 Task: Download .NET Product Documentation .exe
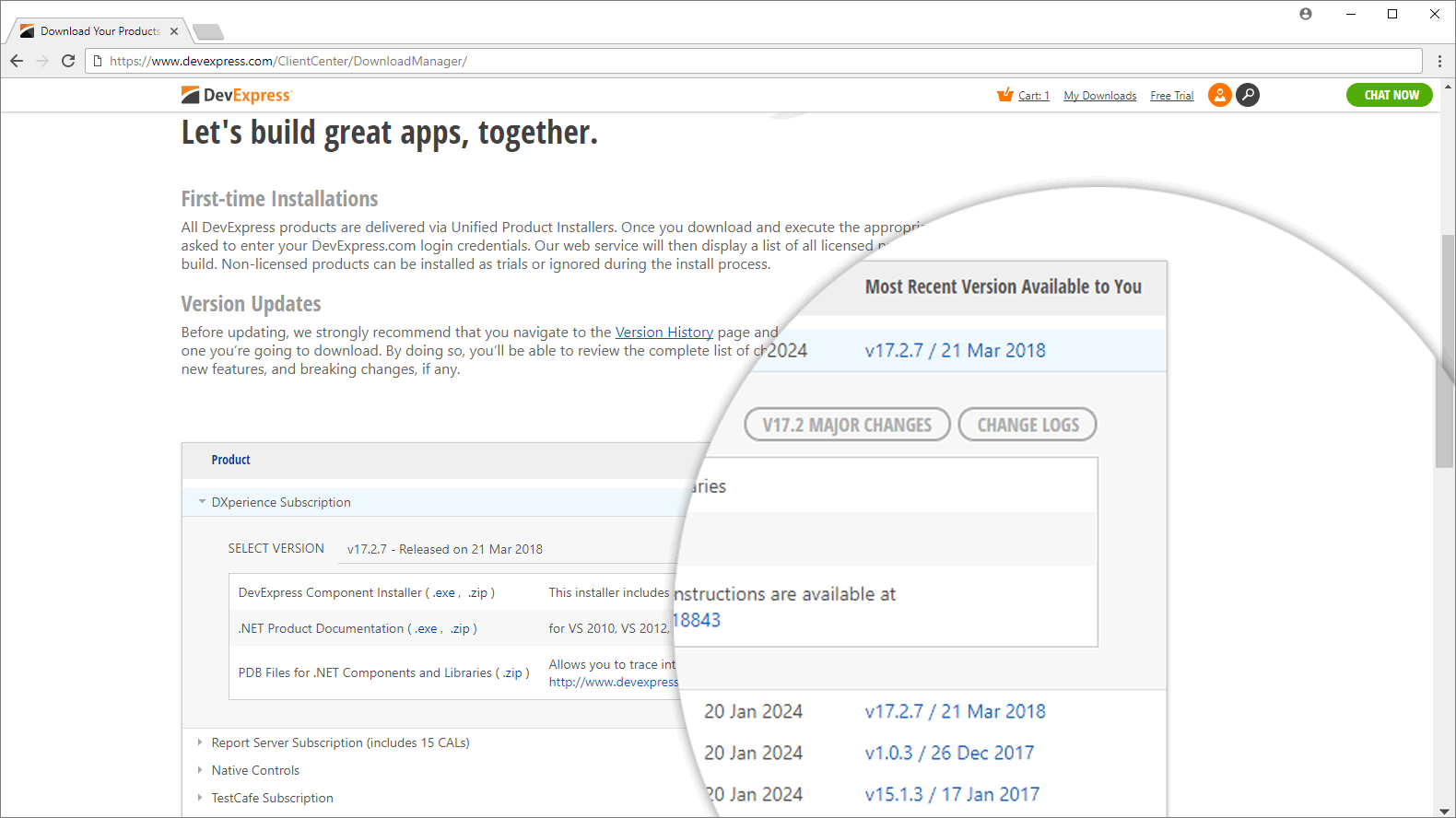426,629
